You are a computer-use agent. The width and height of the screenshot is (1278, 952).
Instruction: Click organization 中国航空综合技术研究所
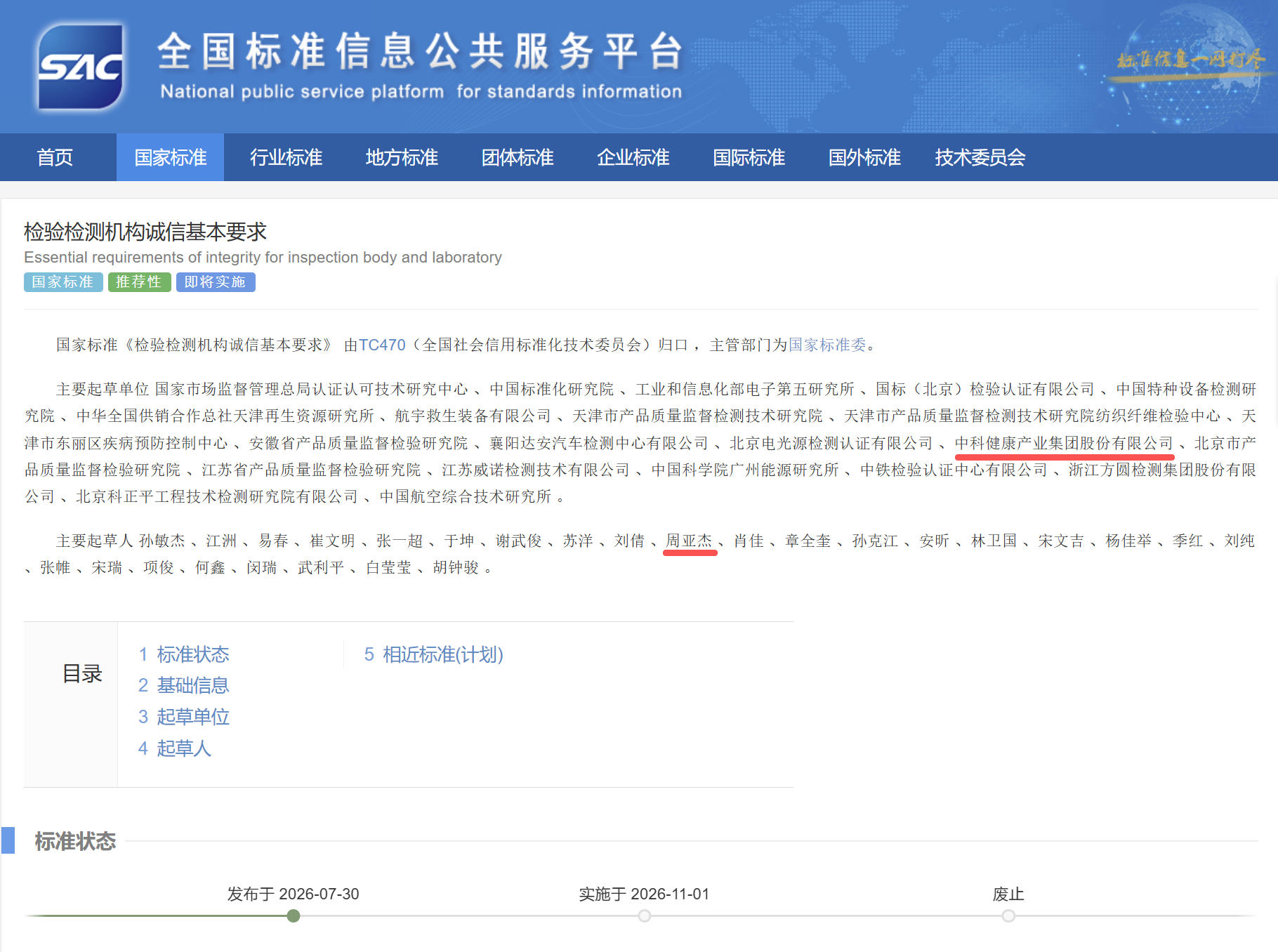click(x=466, y=496)
